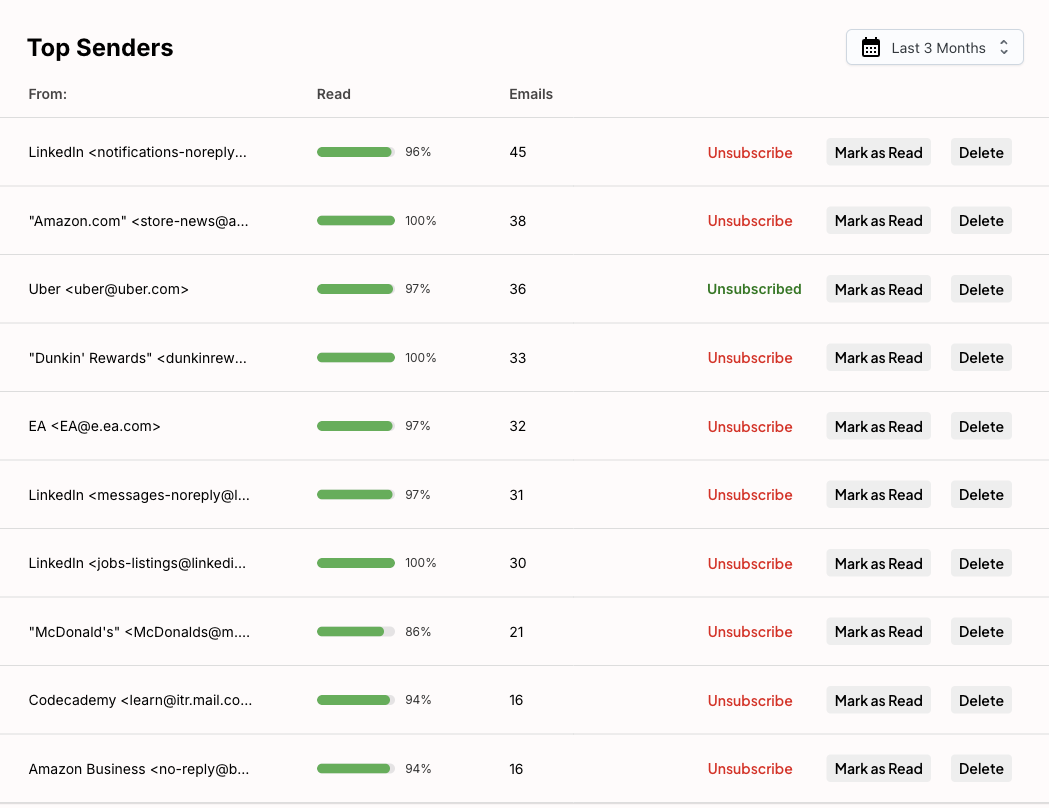
Task: Mark Dunkin' Rewards emails as read
Action: 878,358
